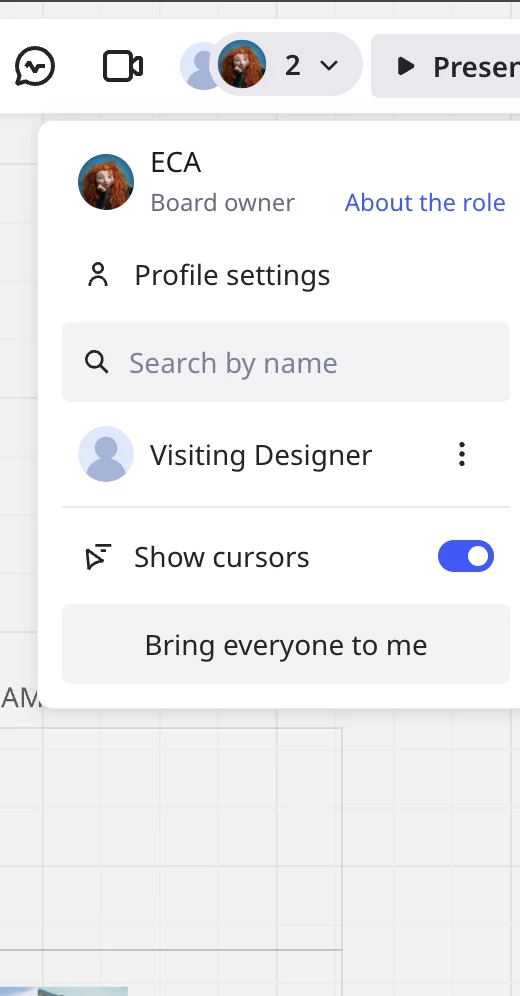This screenshot has height=996, width=520.
Task: Click the Visiting Designer avatar
Action: pyautogui.click(x=106, y=454)
